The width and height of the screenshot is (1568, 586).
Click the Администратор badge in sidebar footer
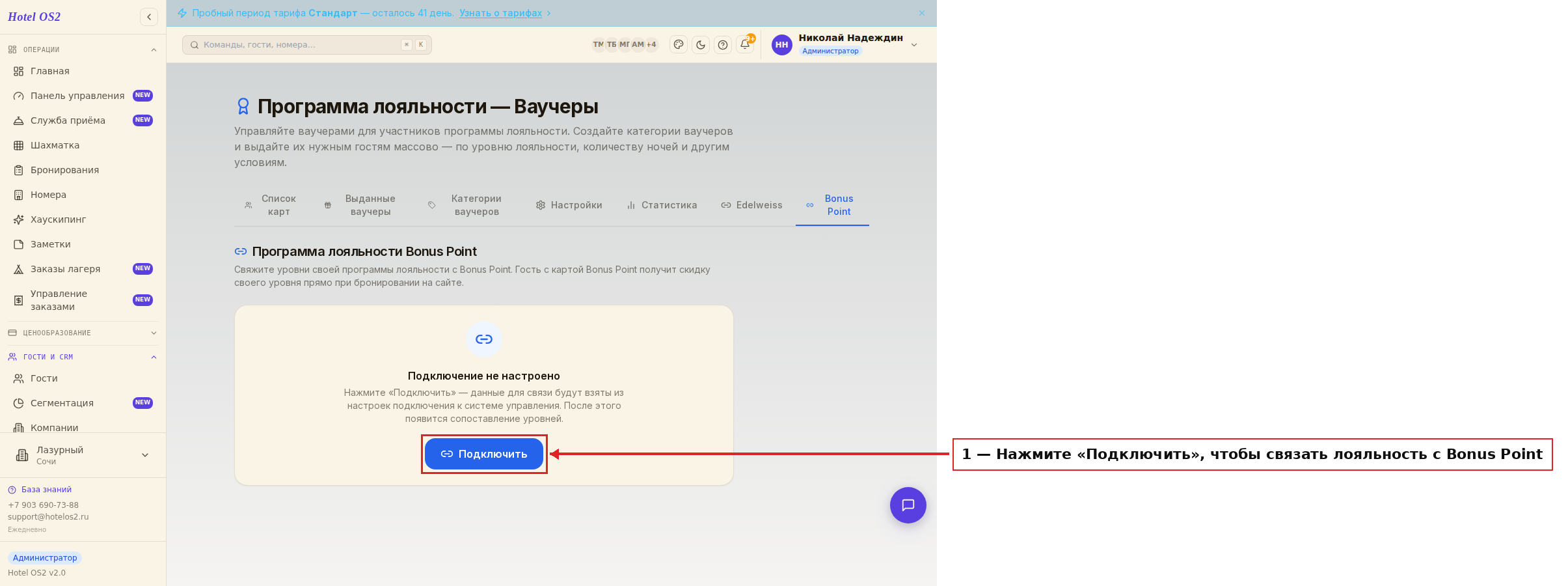45,558
